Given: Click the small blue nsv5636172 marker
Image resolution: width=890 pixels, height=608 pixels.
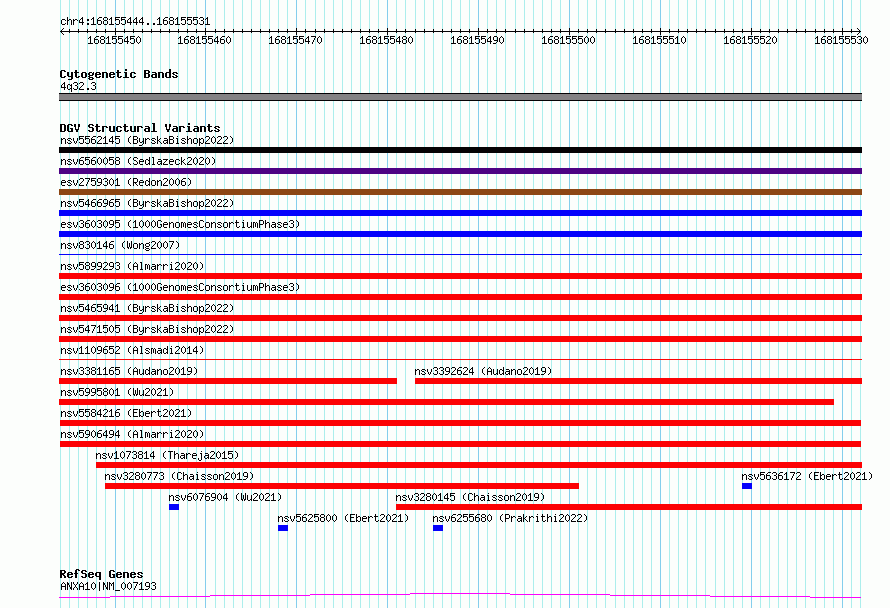Looking at the screenshot, I should tap(747, 486).
